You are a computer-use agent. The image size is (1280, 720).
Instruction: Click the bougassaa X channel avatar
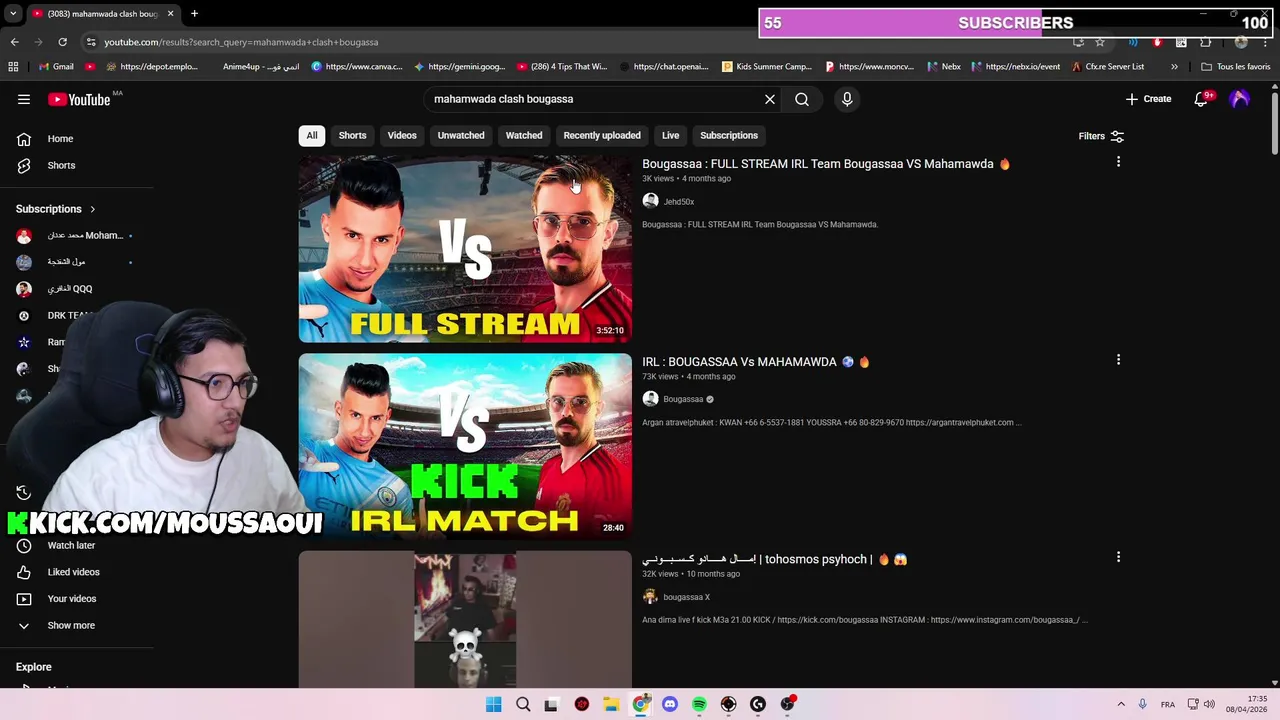click(x=650, y=597)
